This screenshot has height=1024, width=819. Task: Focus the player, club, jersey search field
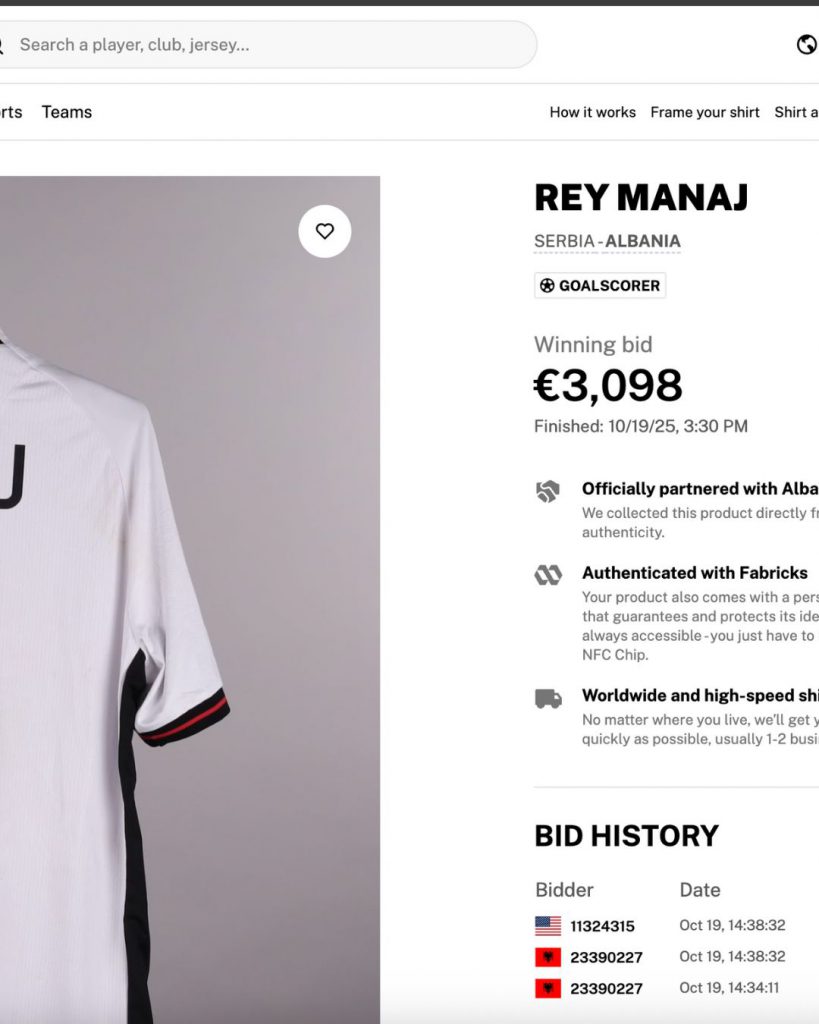pyautogui.click(x=270, y=45)
